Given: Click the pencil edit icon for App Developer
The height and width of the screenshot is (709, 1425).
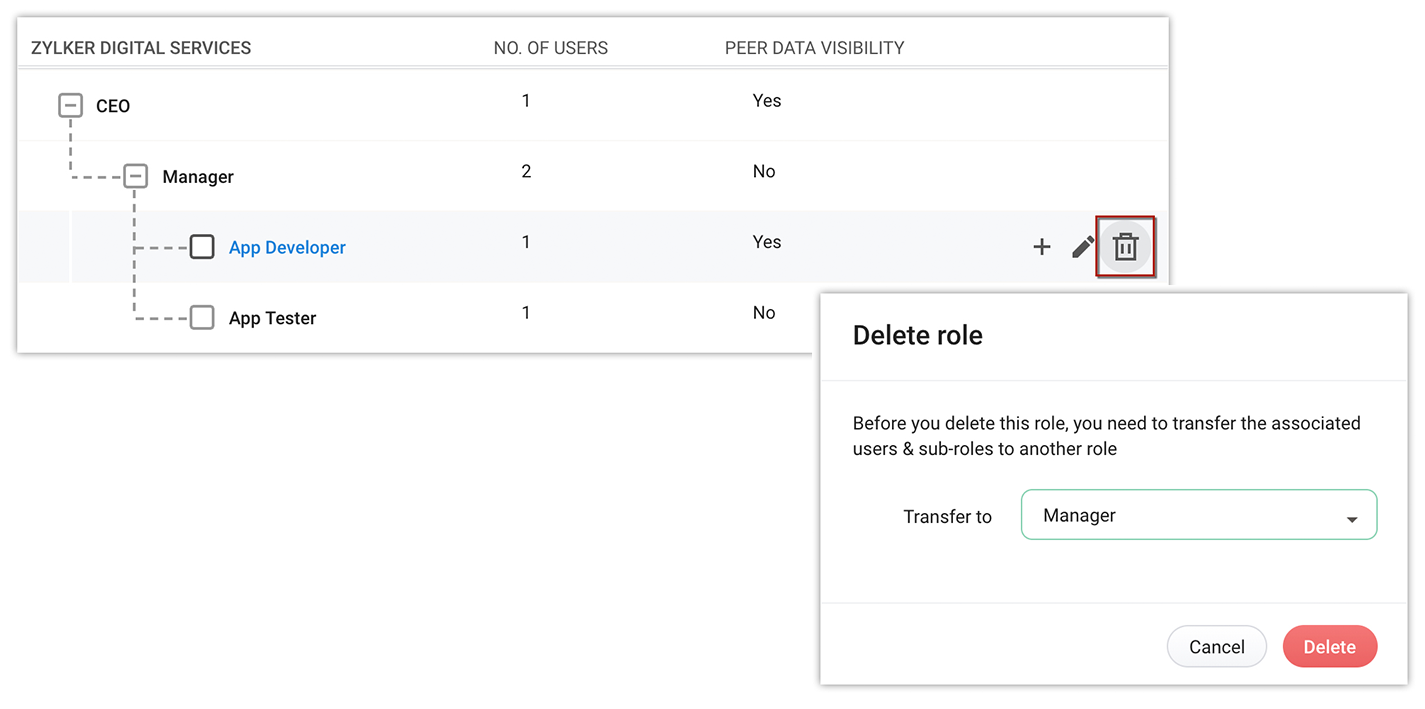Looking at the screenshot, I should [1083, 247].
